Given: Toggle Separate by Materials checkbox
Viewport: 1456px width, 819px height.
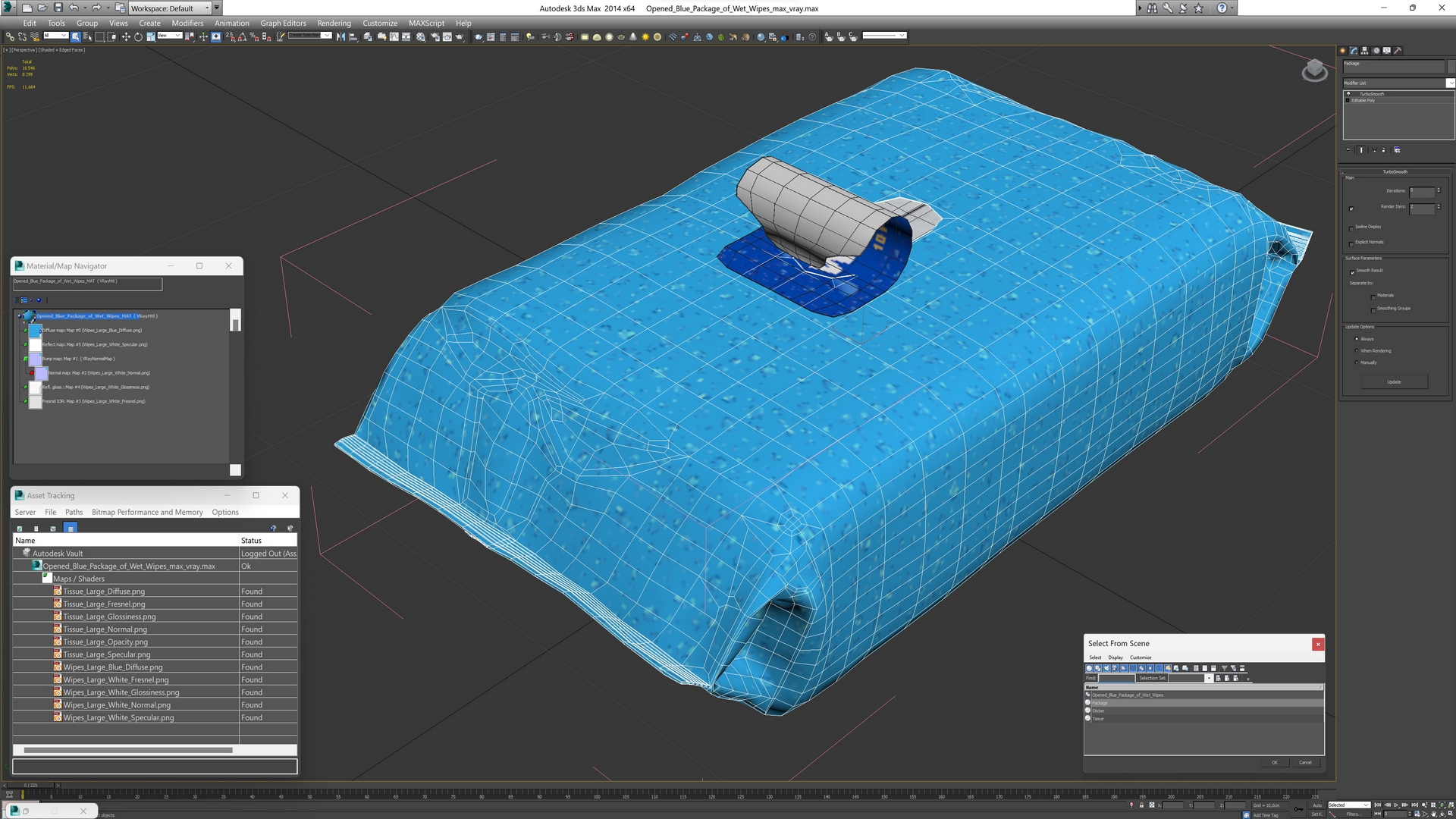Looking at the screenshot, I should click(1373, 297).
